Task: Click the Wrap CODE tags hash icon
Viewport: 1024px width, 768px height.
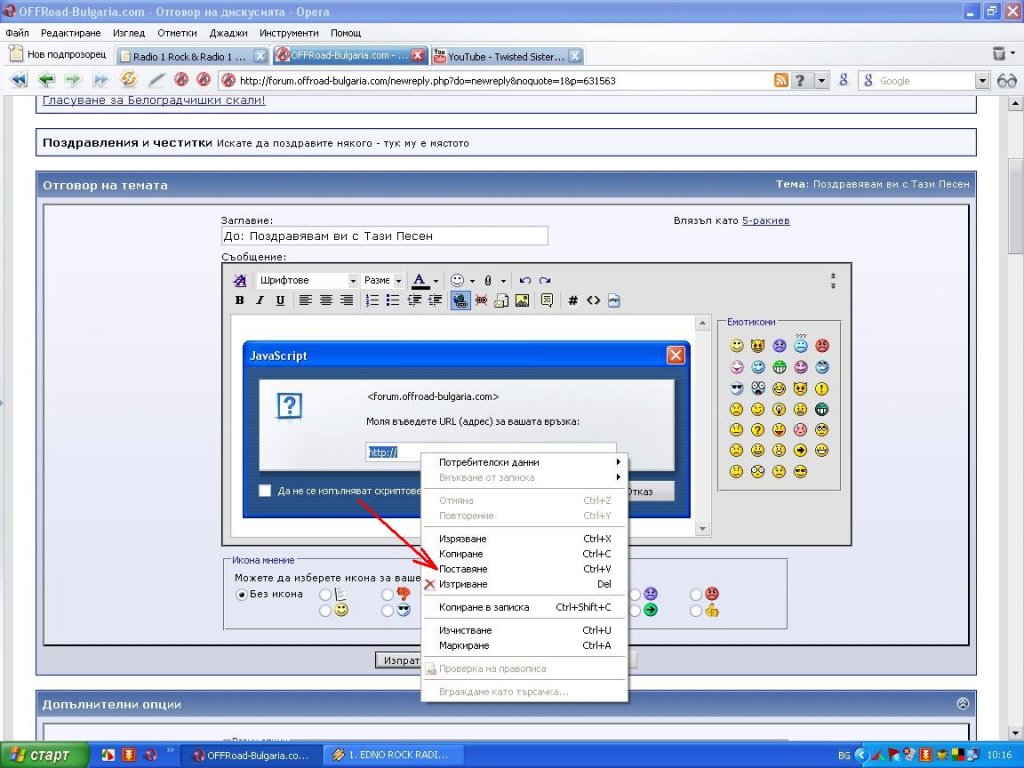Action: pyautogui.click(x=573, y=300)
